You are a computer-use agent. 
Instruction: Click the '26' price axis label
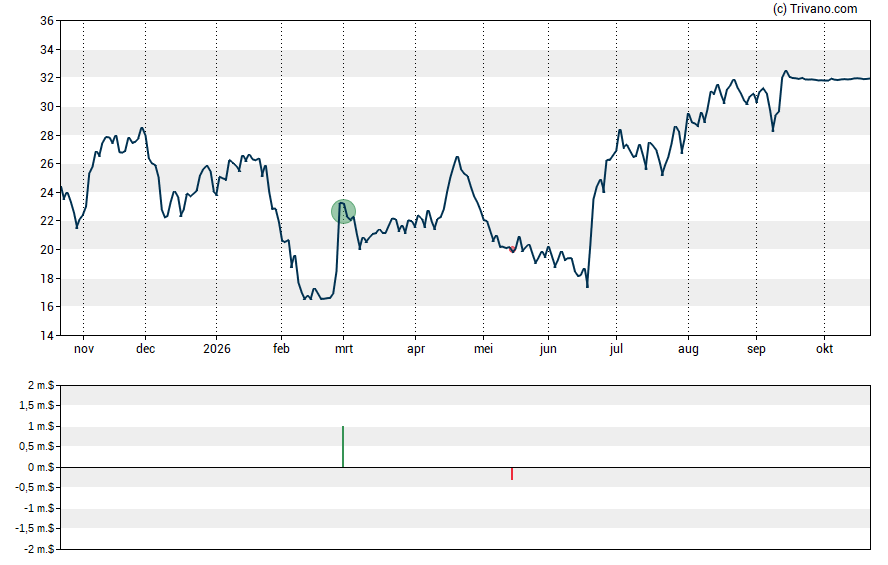click(x=47, y=164)
